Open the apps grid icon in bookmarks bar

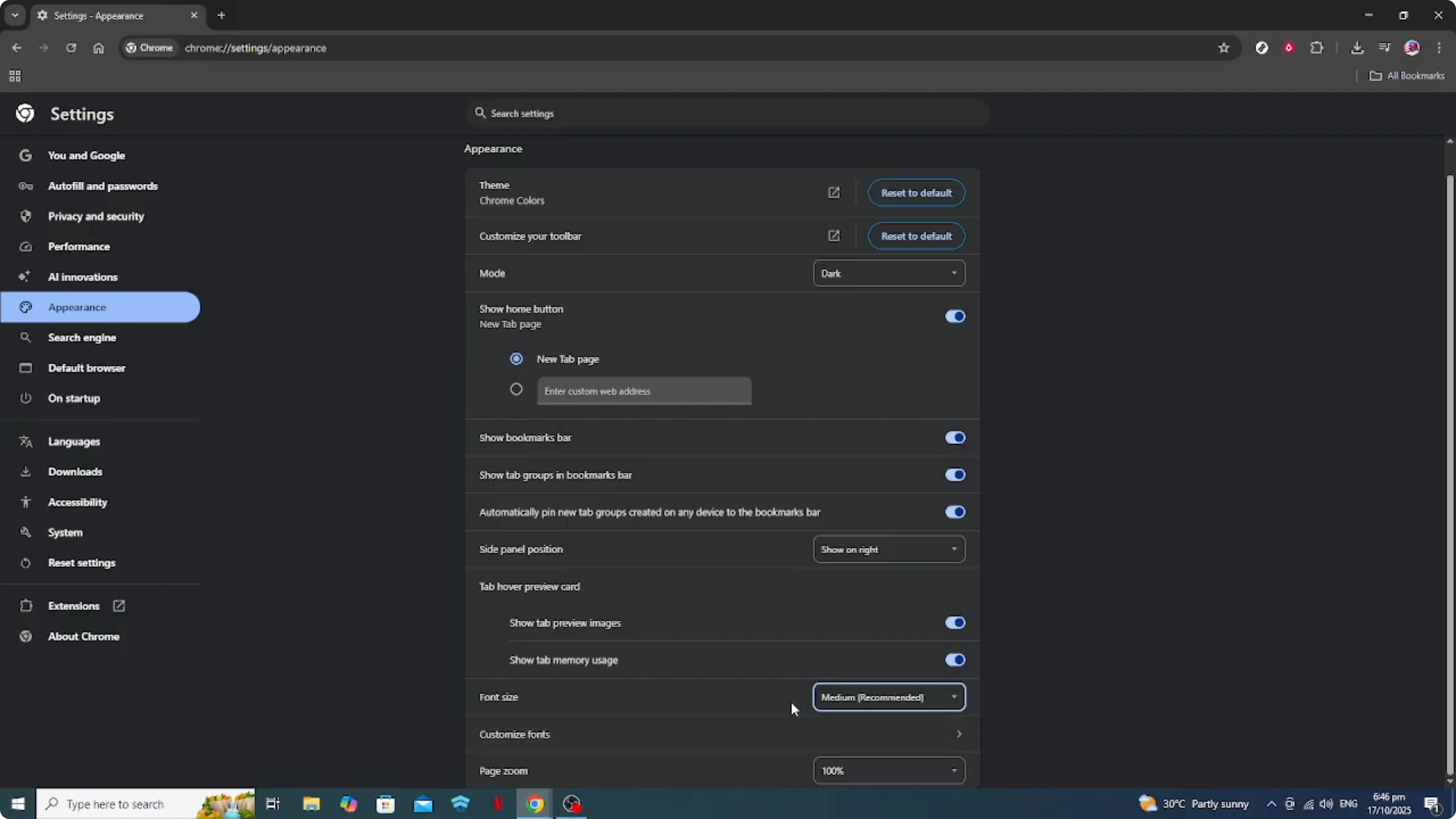pyautogui.click(x=15, y=76)
